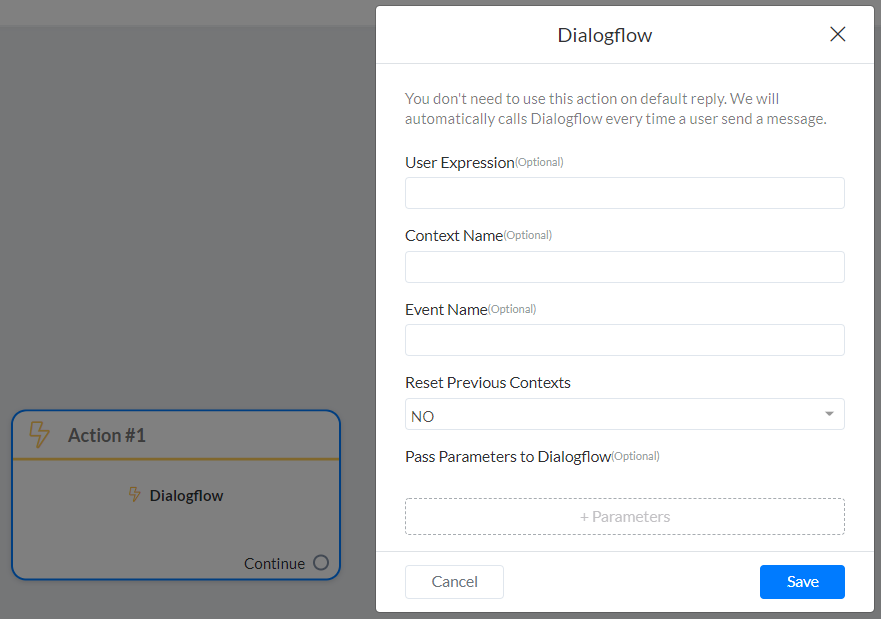Click the small lightning icon beside Dialogflow
Viewport: 881px width, 619px height.
pos(135,495)
